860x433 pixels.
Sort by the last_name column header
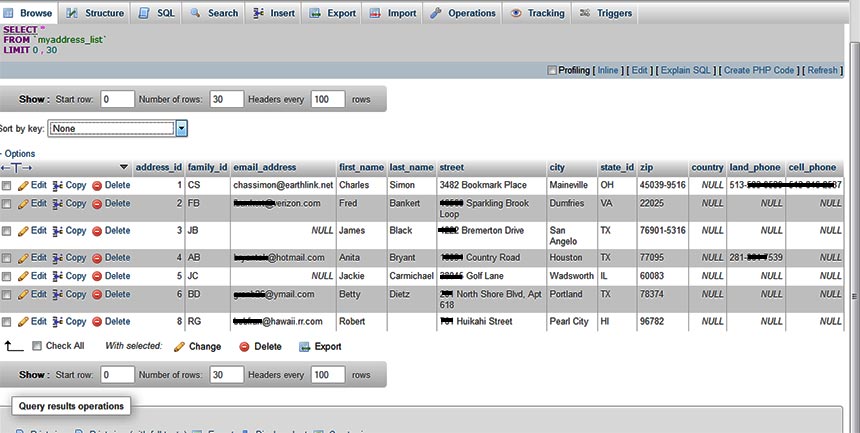[x=411, y=167]
